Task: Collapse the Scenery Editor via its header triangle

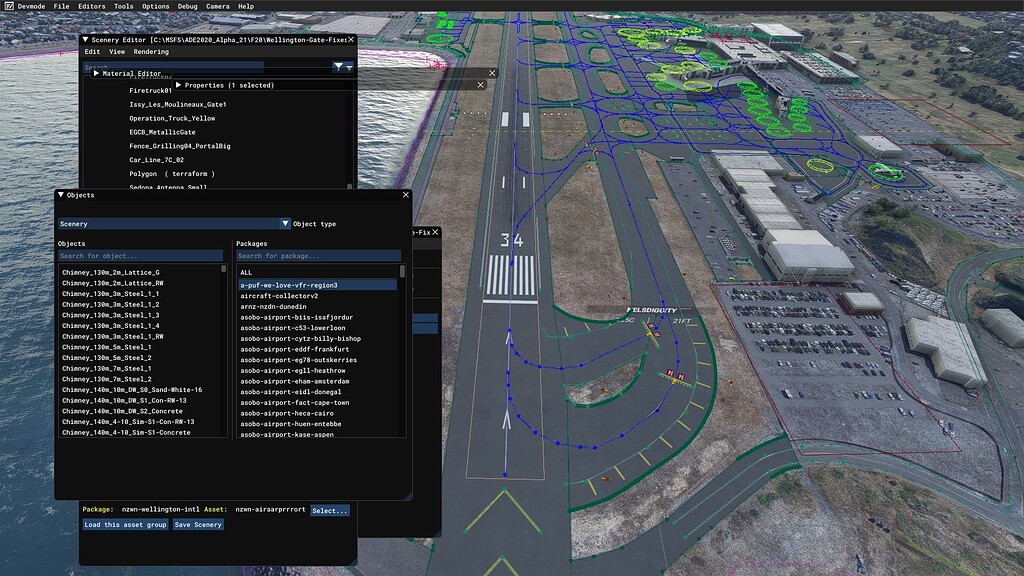Action: [85, 40]
